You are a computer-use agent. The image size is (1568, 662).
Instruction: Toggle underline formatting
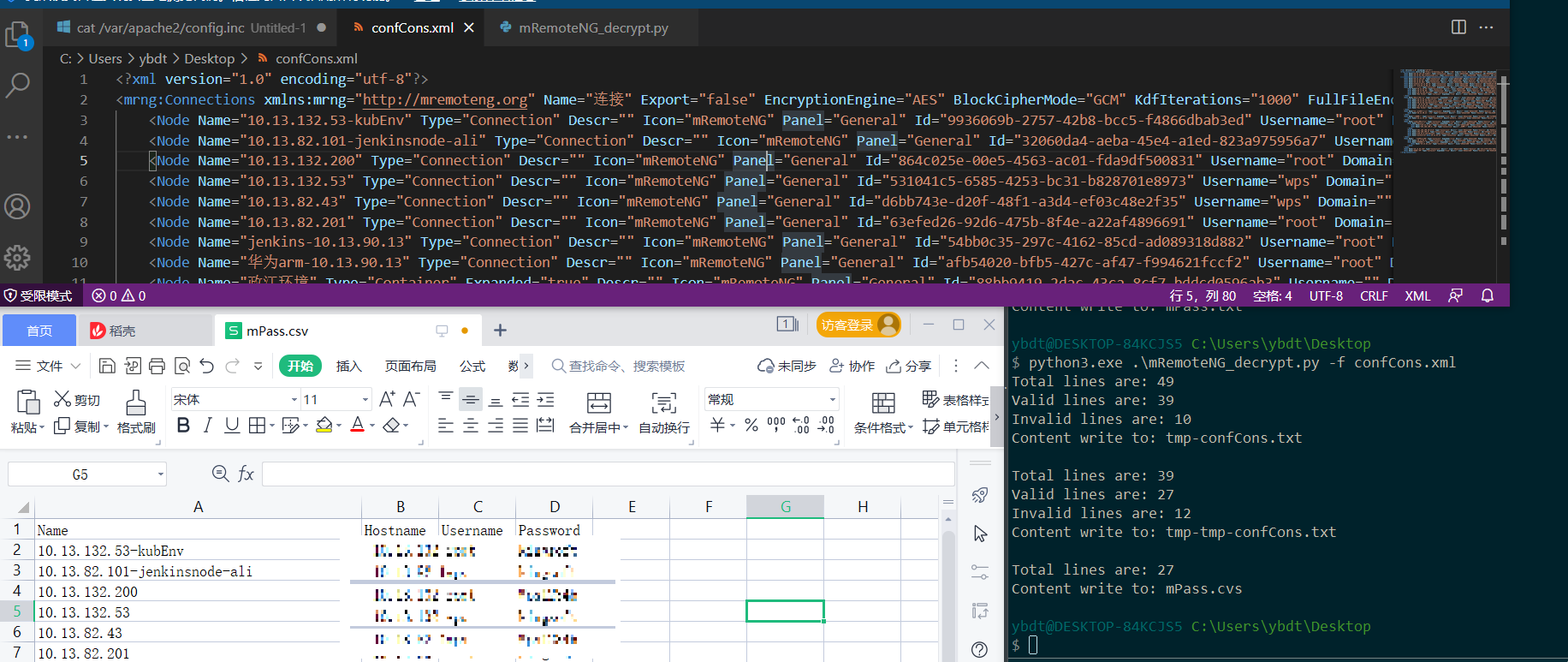[232, 426]
